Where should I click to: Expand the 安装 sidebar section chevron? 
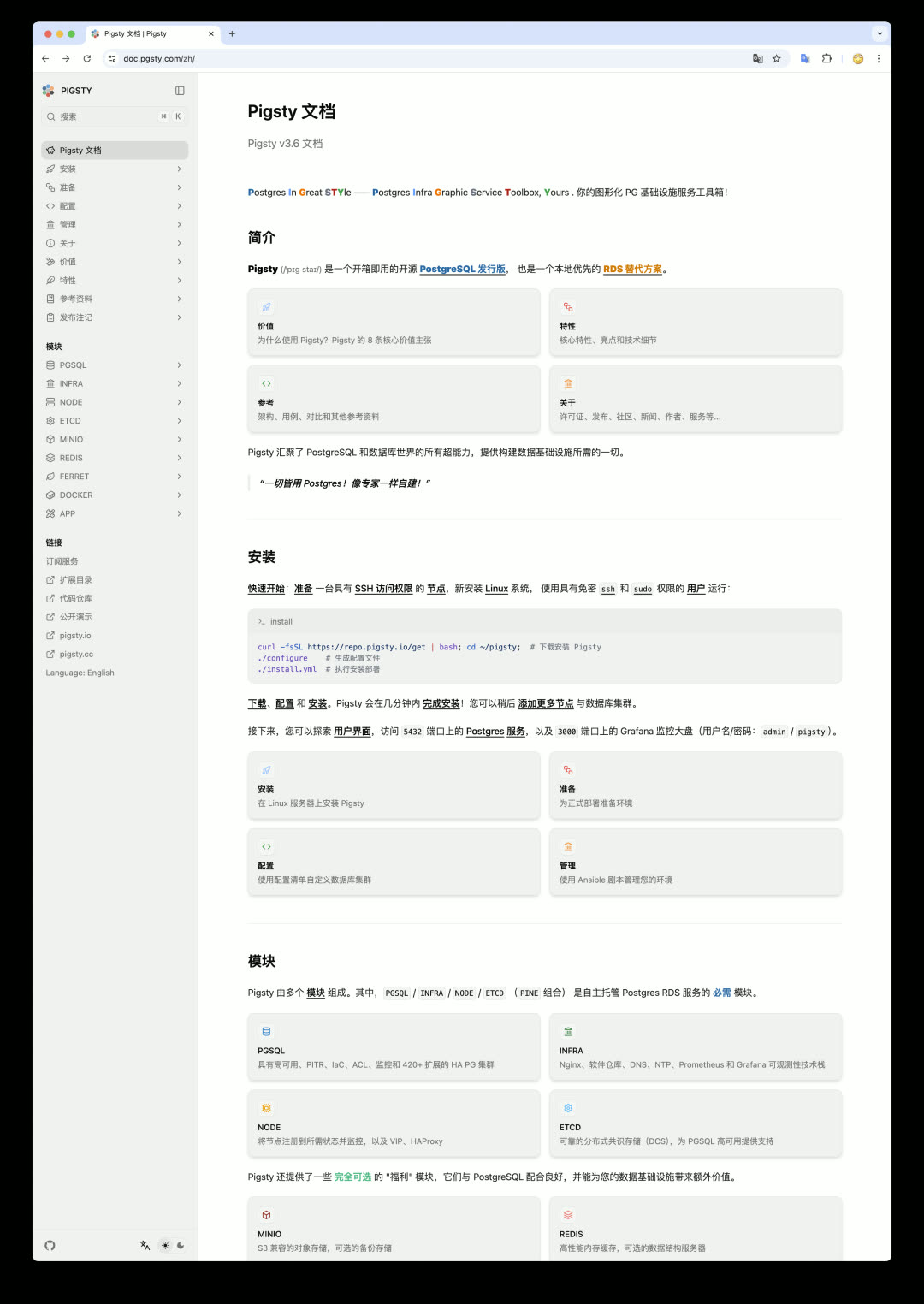179,169
